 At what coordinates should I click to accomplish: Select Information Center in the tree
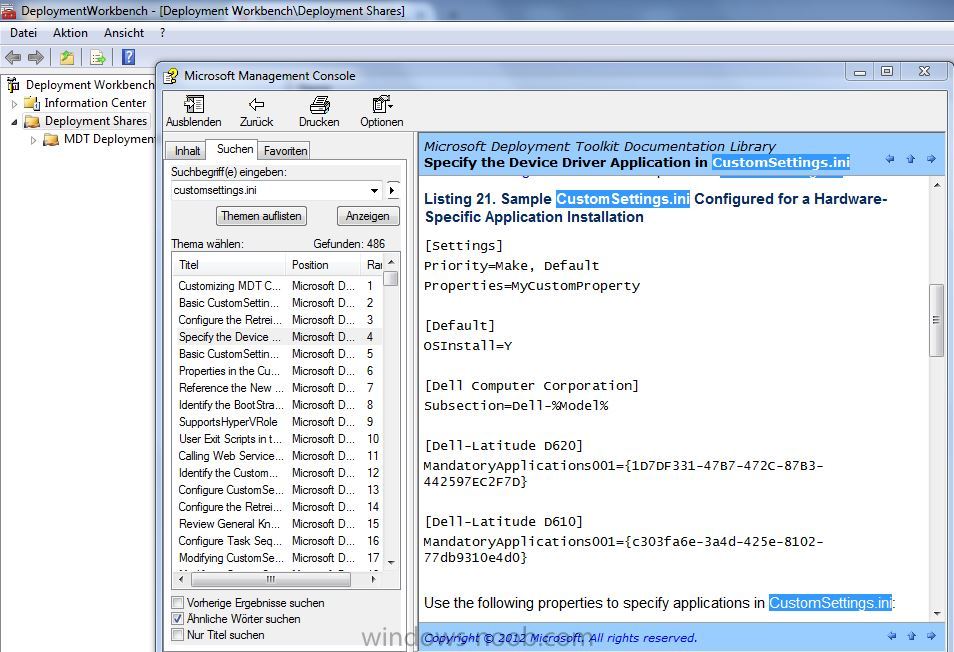[95, 103]
